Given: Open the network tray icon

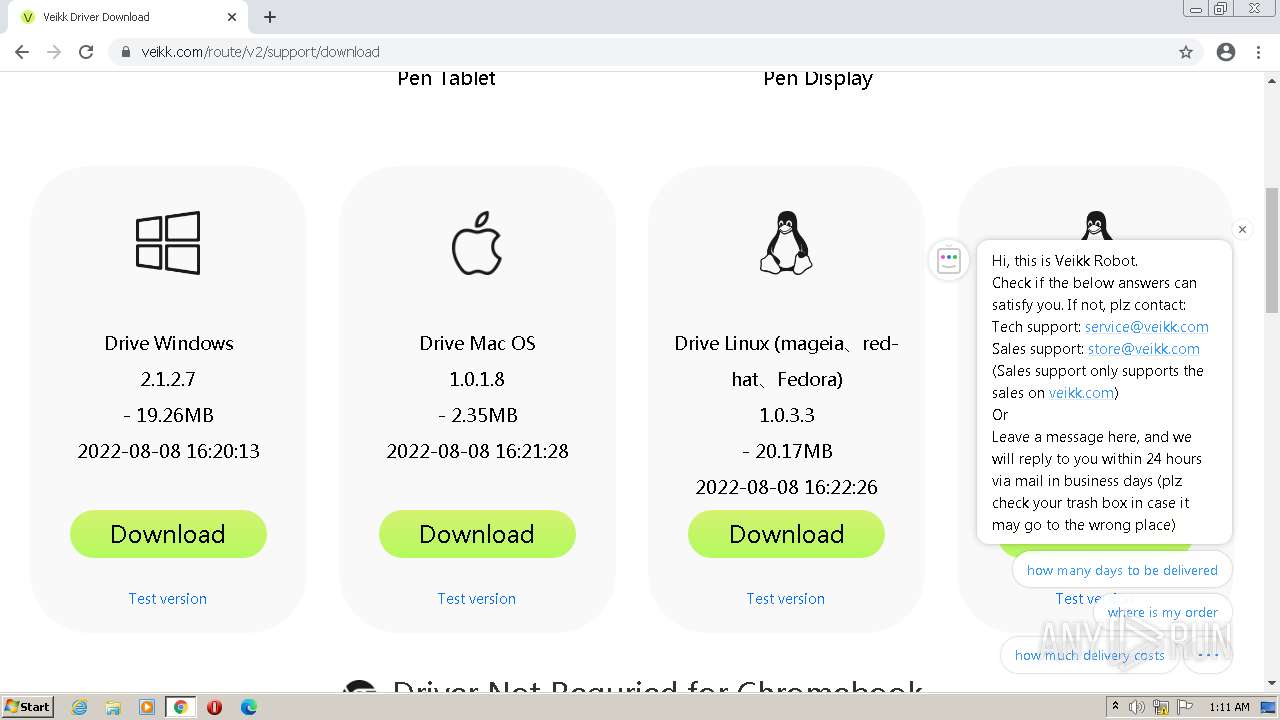Looking at the screenshot, I should (1161, 707).
